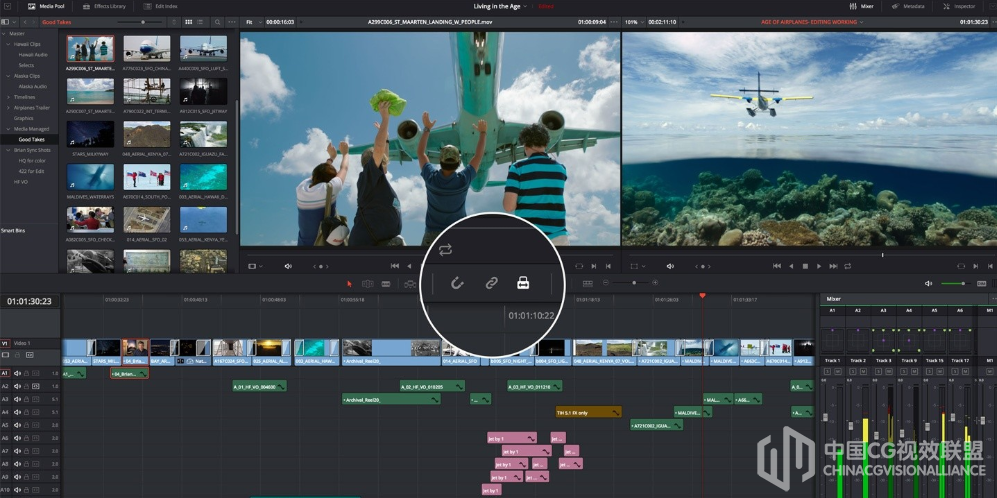Play timeline viewer in reverse
997x498 pixels.
[791, 266]
